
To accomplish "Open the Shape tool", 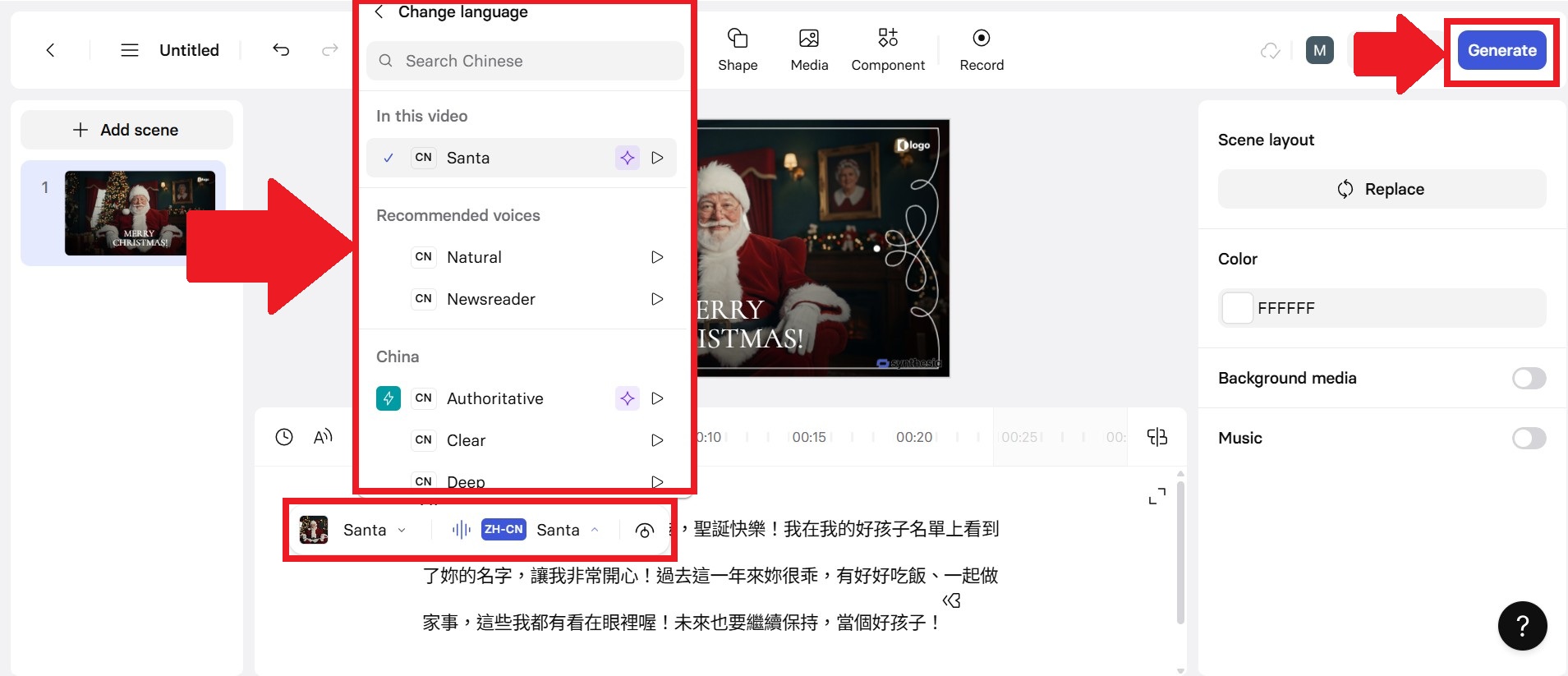I will (x=738, y=49).
